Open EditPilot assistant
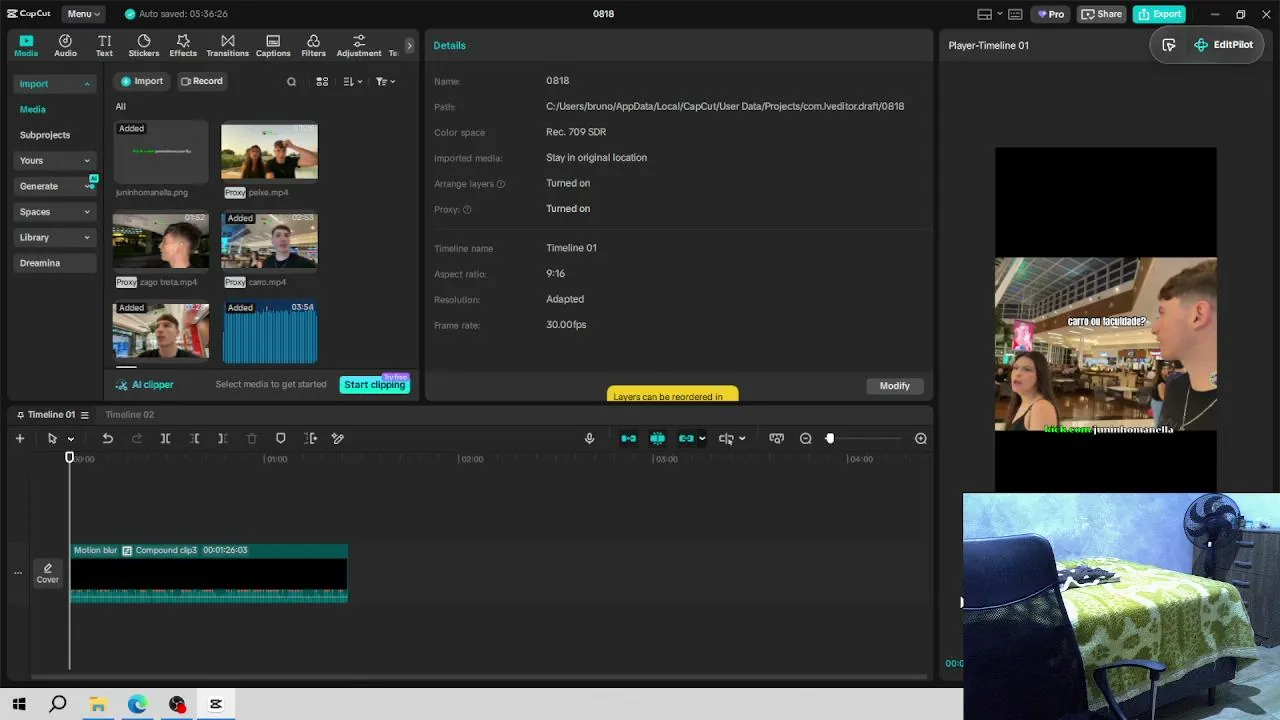Viewport: 1280px width, 720px height. [1223, 45]
